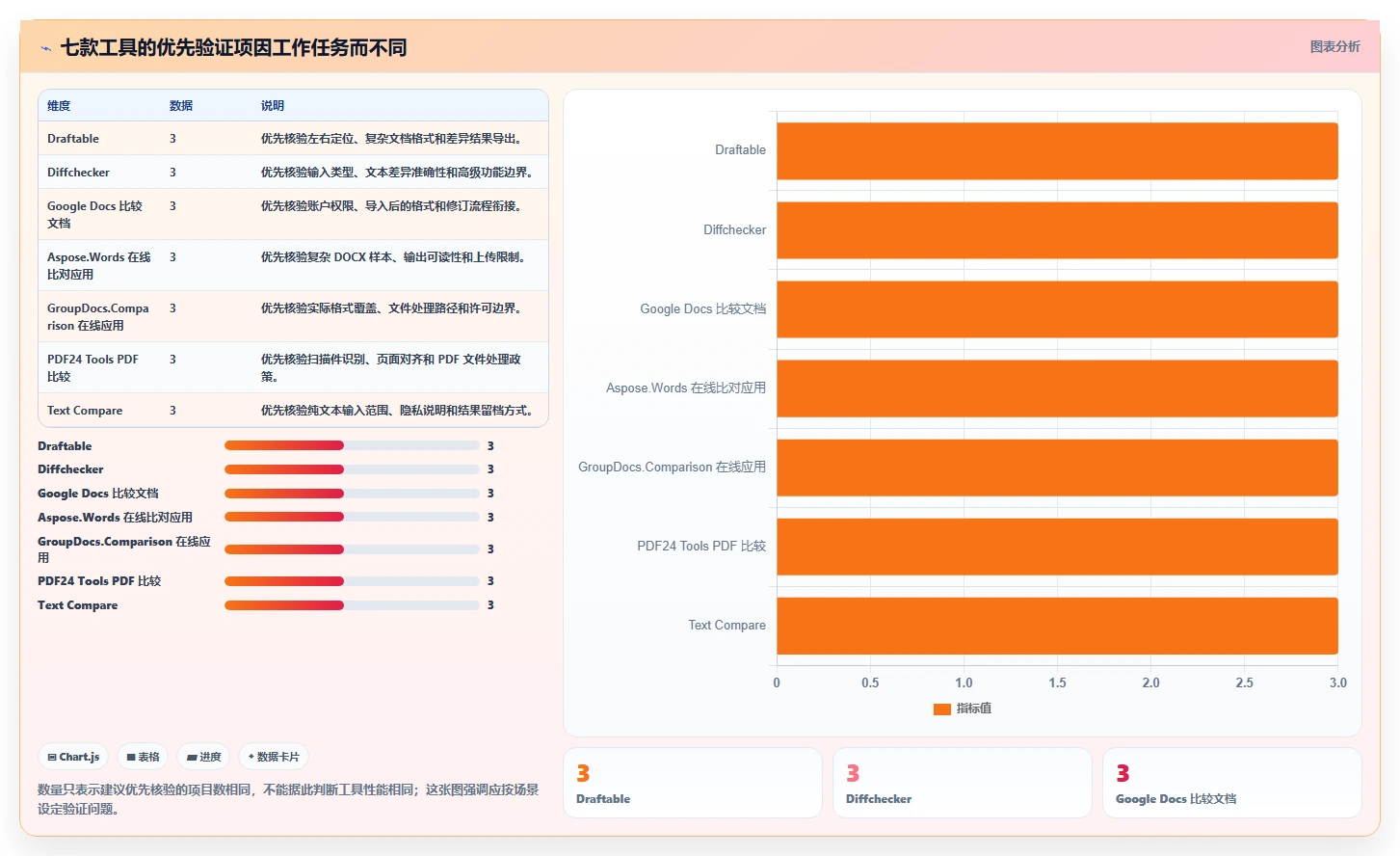Click the Text Compare progress bar
The image size is (1400, 856).
click(352, 605)
